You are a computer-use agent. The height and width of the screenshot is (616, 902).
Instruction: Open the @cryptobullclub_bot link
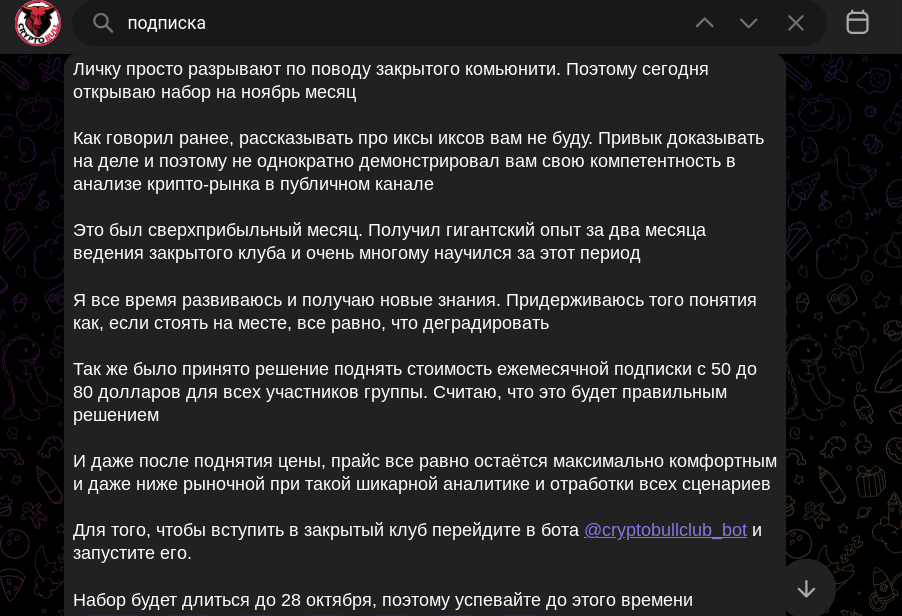pyautogui.click(x=665, y=530)
